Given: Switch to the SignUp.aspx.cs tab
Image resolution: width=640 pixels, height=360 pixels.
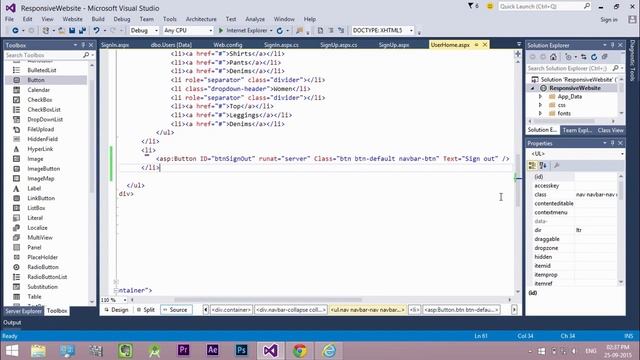Looking at the screenshot, I should pos(339,45).
